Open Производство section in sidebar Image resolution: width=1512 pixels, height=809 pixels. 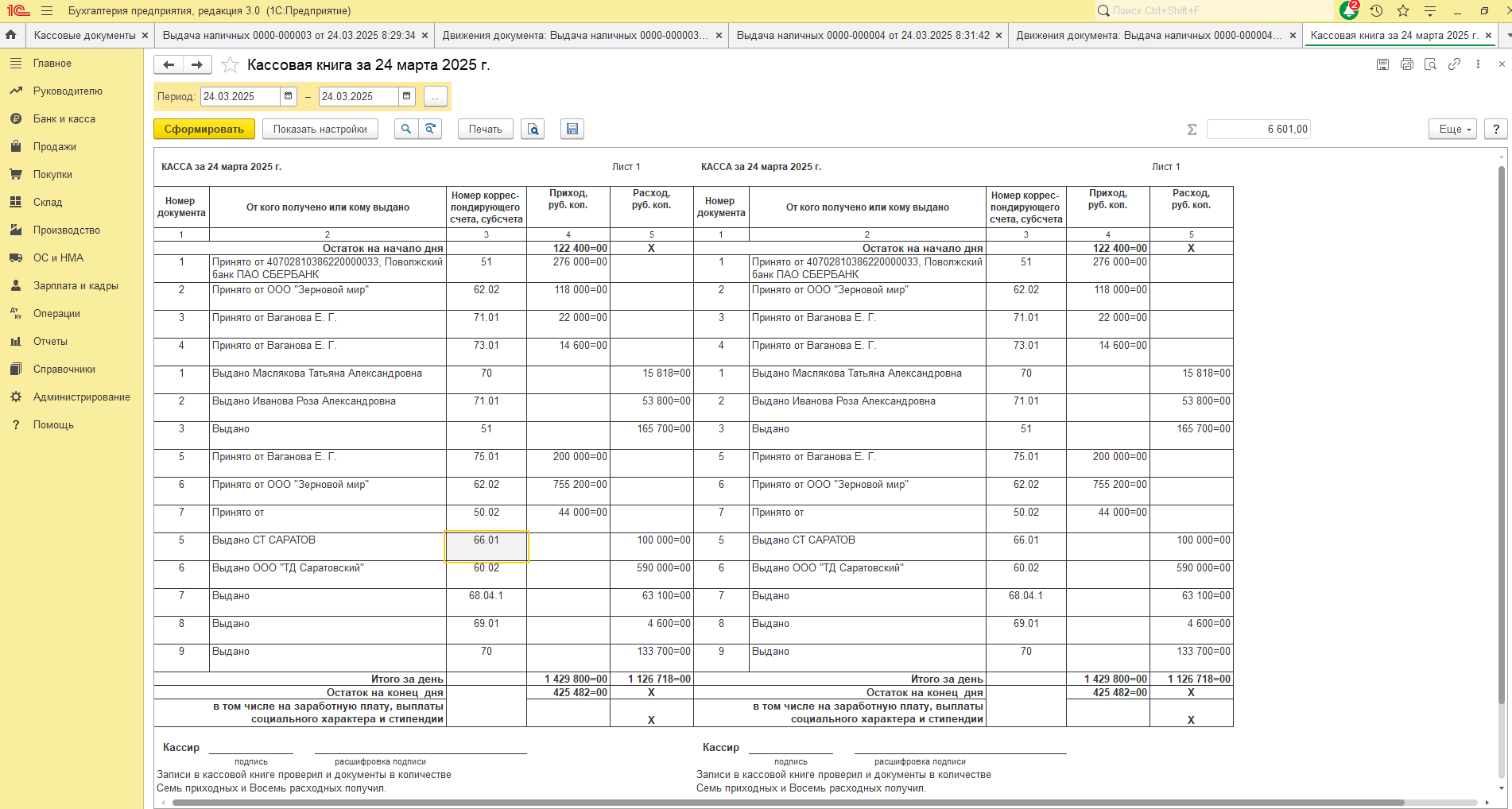point(67,230)
